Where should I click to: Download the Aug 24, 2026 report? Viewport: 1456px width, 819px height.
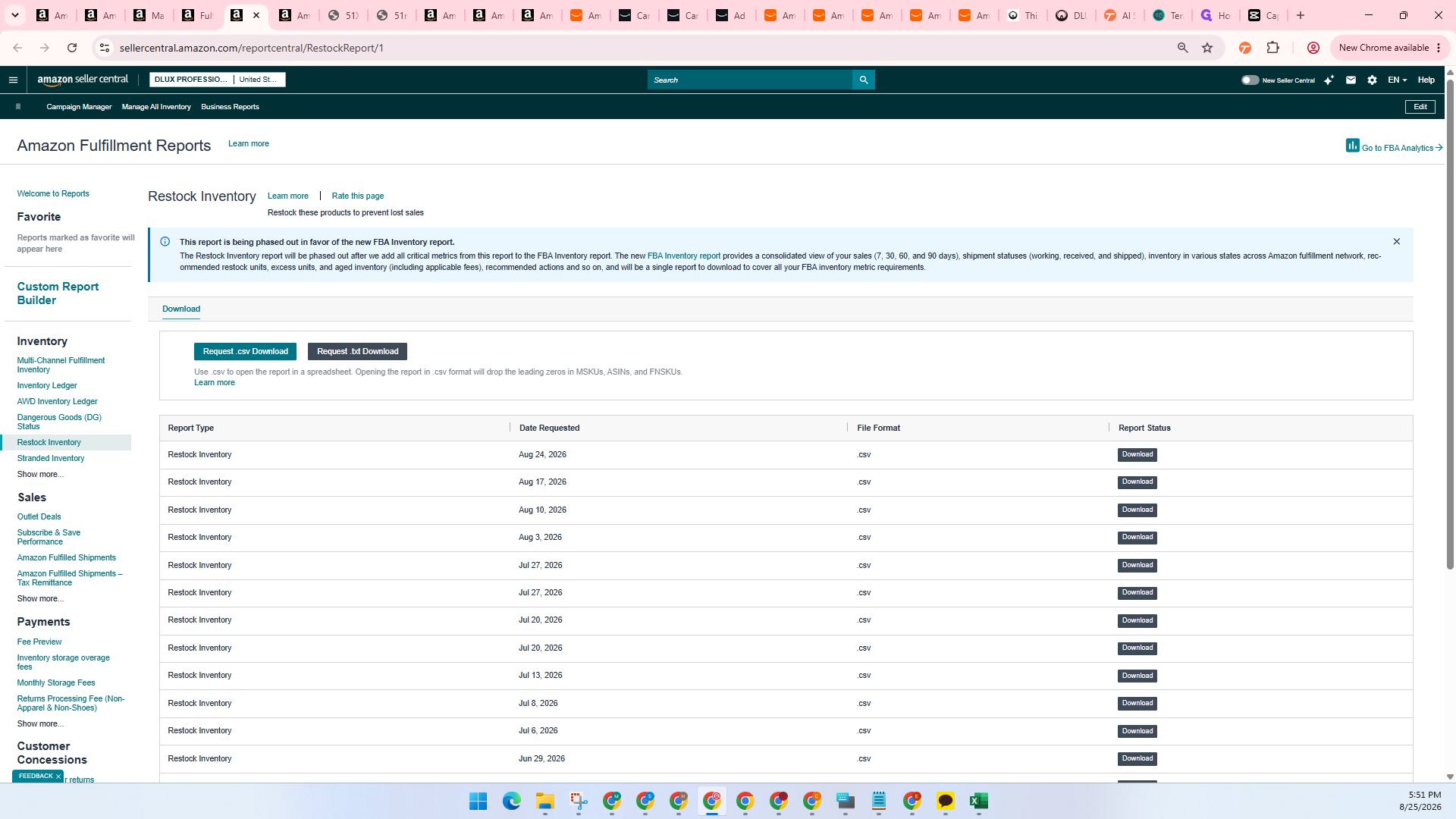click(1137, 455)
